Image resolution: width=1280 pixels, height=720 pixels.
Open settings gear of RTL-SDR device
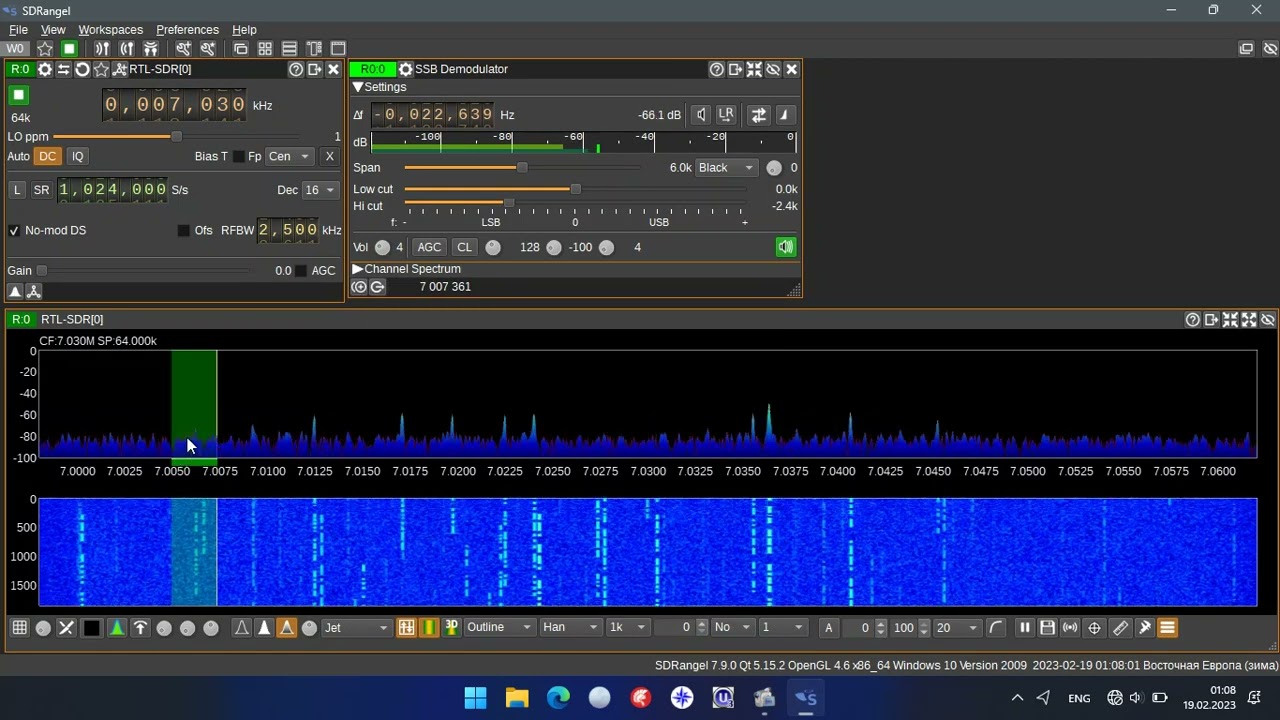pos(44,69)
